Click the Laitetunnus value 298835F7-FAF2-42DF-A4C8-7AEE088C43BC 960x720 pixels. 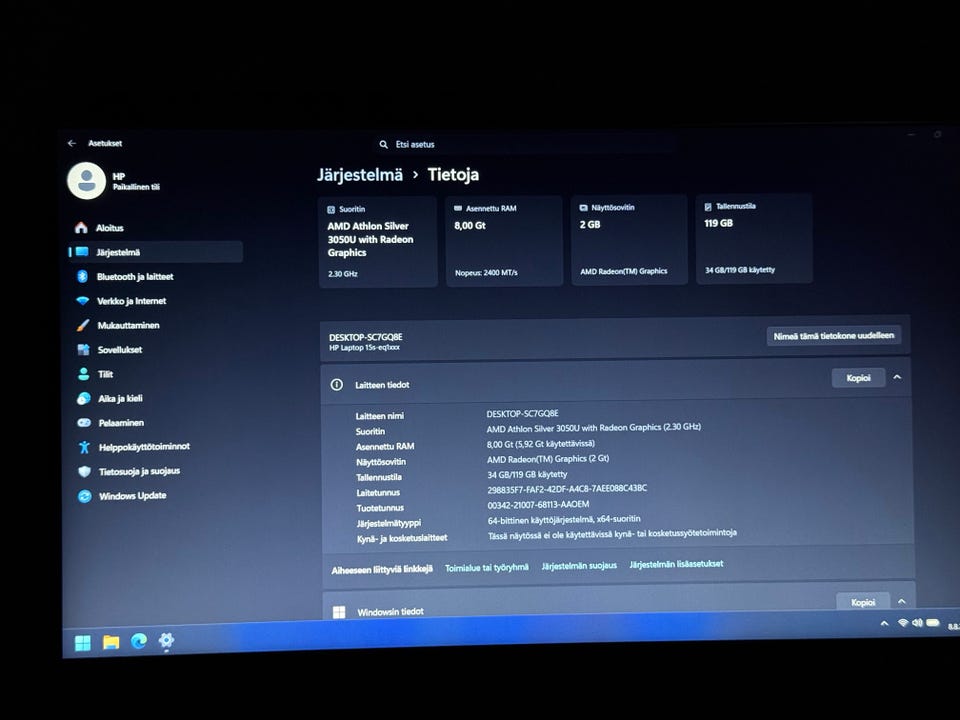coord(567,489)
